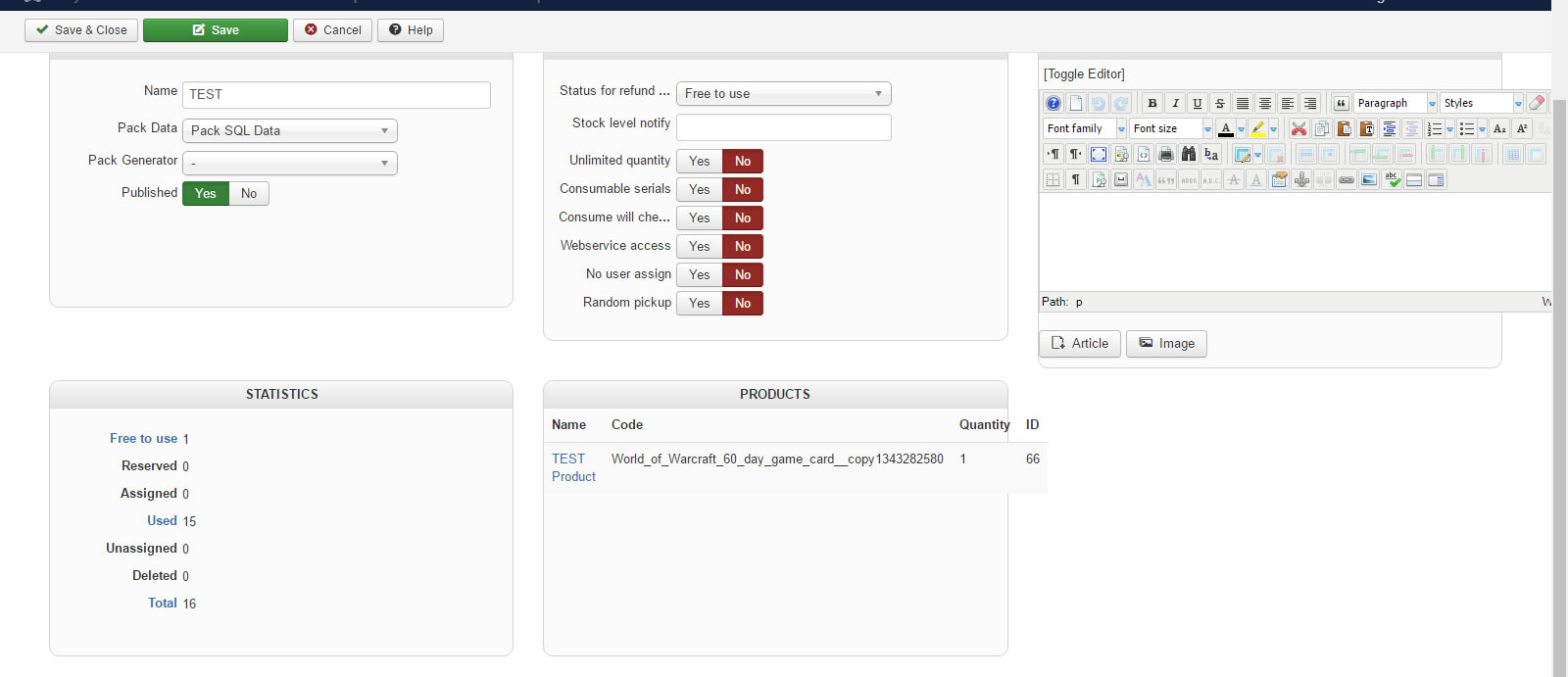This screenshot has width=1568, height=677.
Task: Open Find with the binoculars icon
Action: (x=1189, y=154)
